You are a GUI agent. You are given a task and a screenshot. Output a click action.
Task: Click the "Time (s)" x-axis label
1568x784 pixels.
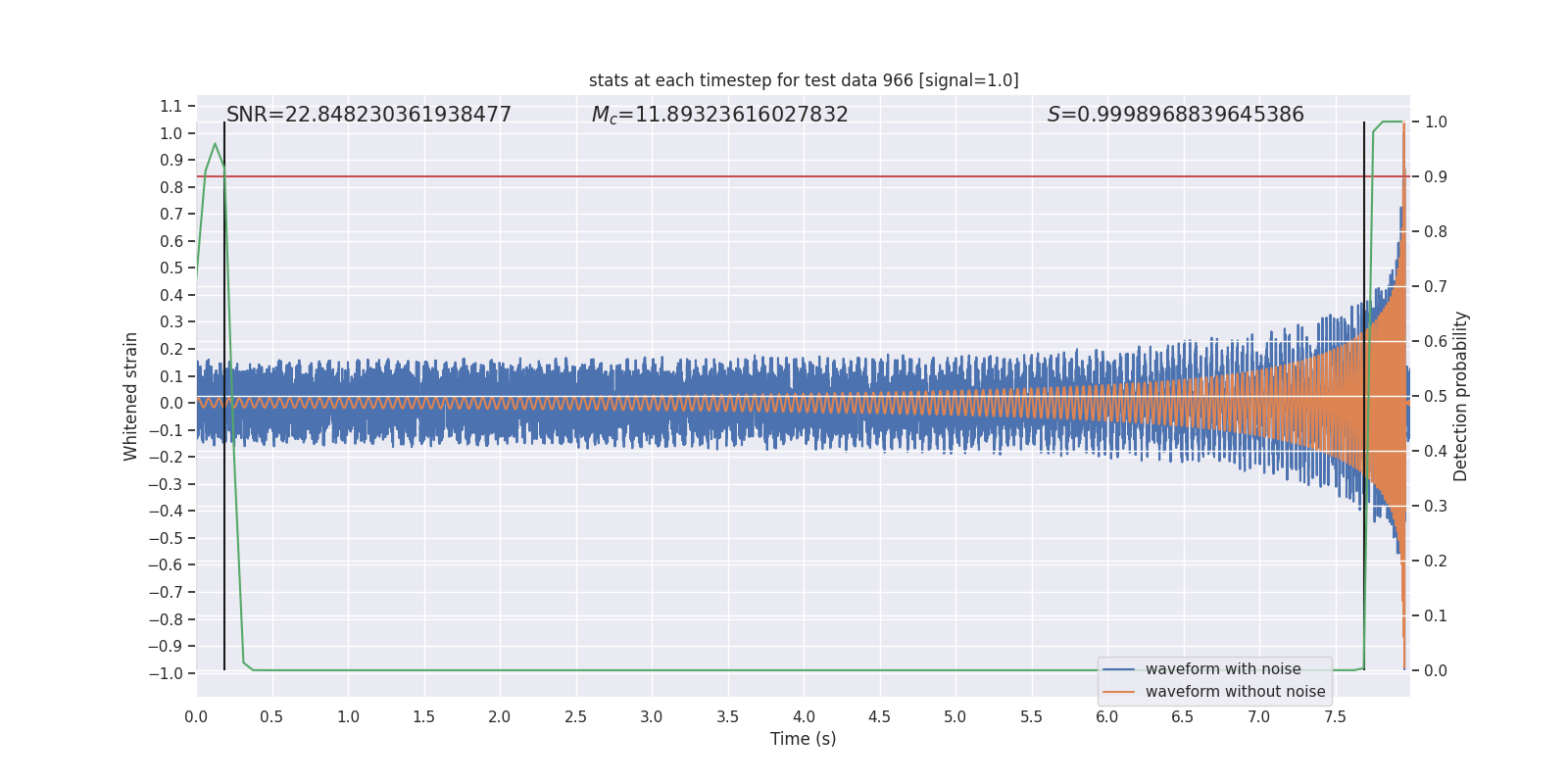[x=804, y=739]
